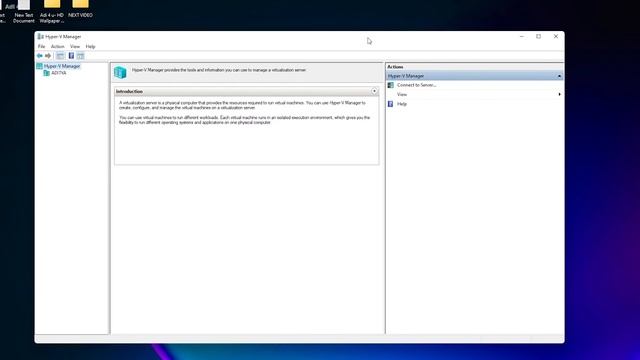Viewport: 640px width, 360px height.
Task: Click the paragraph starting 'You can use virtual machines'
Action: 244,120
